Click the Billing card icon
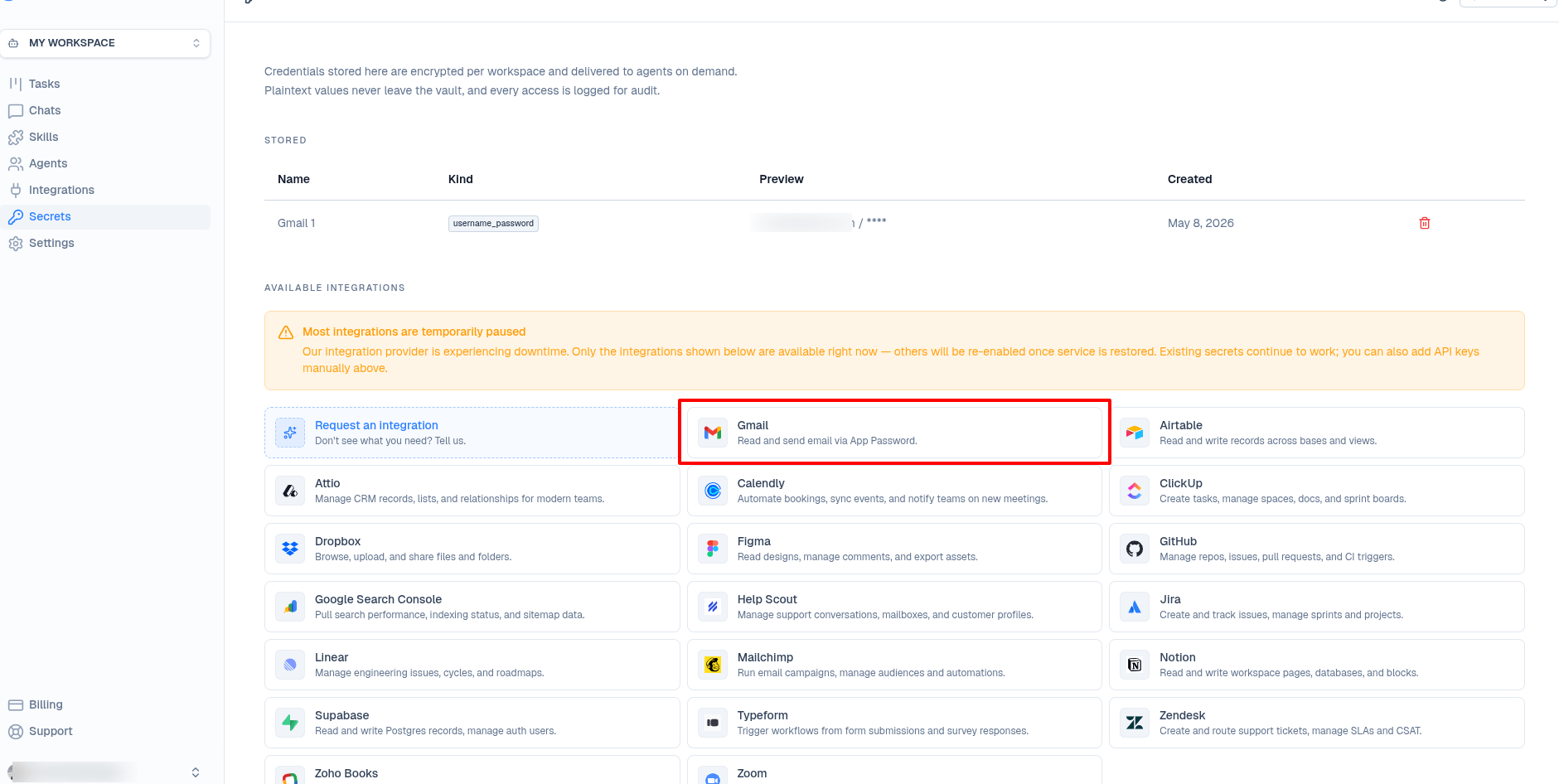The width and height of the screenshot is (1559, 784). pos(16,704)
